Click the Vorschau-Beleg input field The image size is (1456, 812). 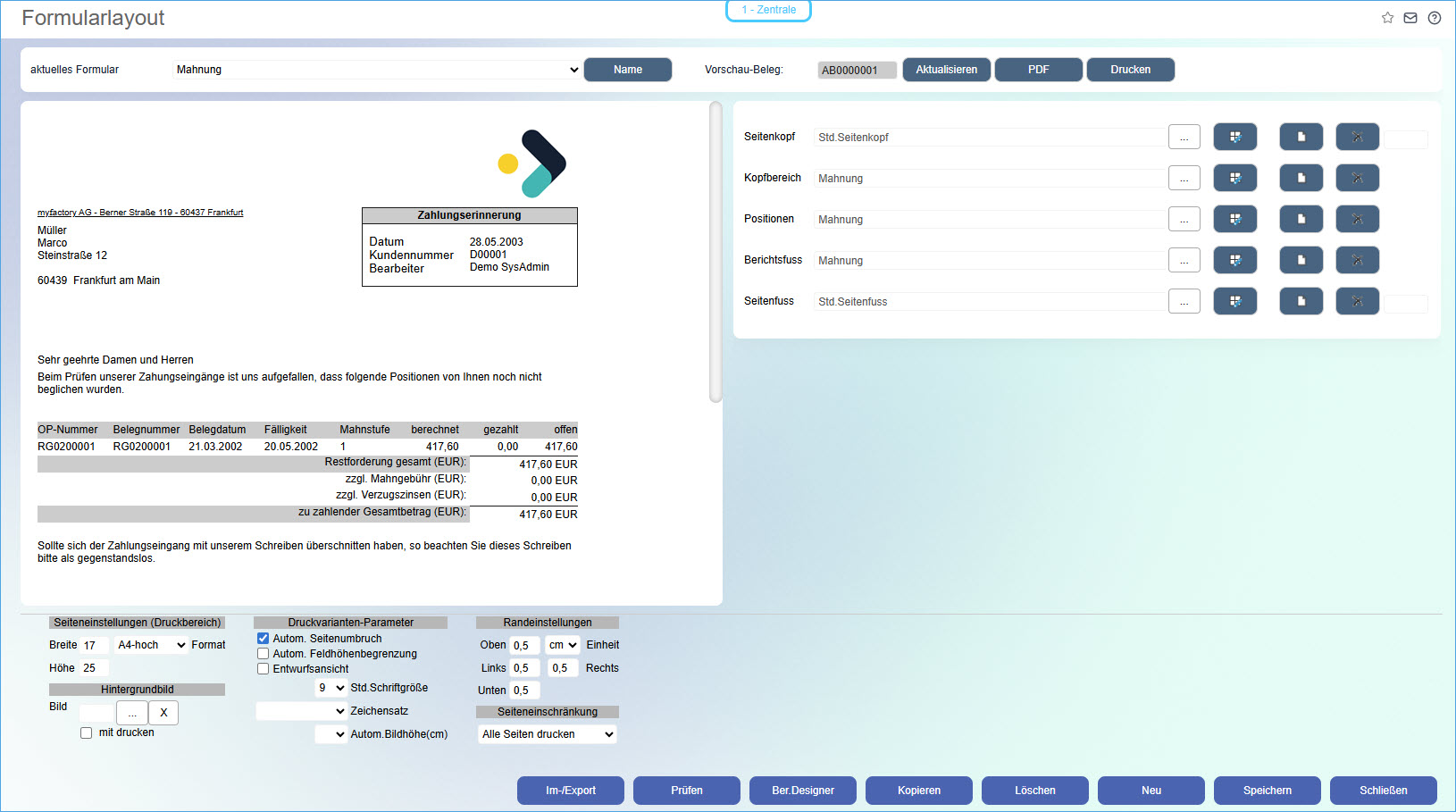coord(856,71)
